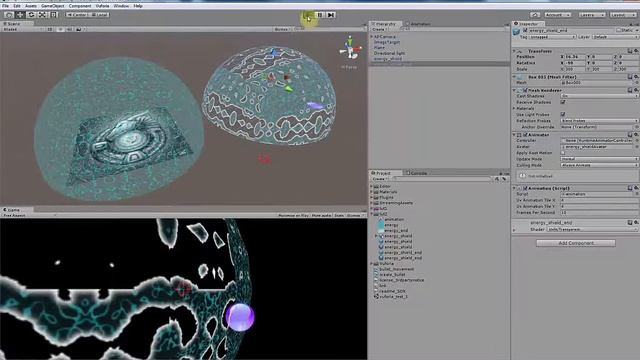
Task: Open the Update Mode dropdown
Action: (600, 159)
